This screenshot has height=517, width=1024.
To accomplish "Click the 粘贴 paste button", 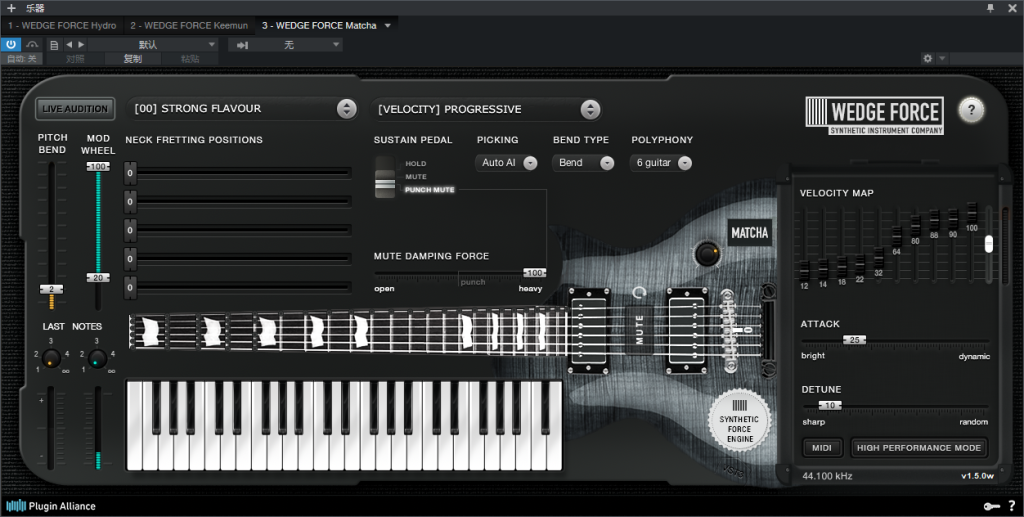I will pyautogui.click(x=190, y=59).
